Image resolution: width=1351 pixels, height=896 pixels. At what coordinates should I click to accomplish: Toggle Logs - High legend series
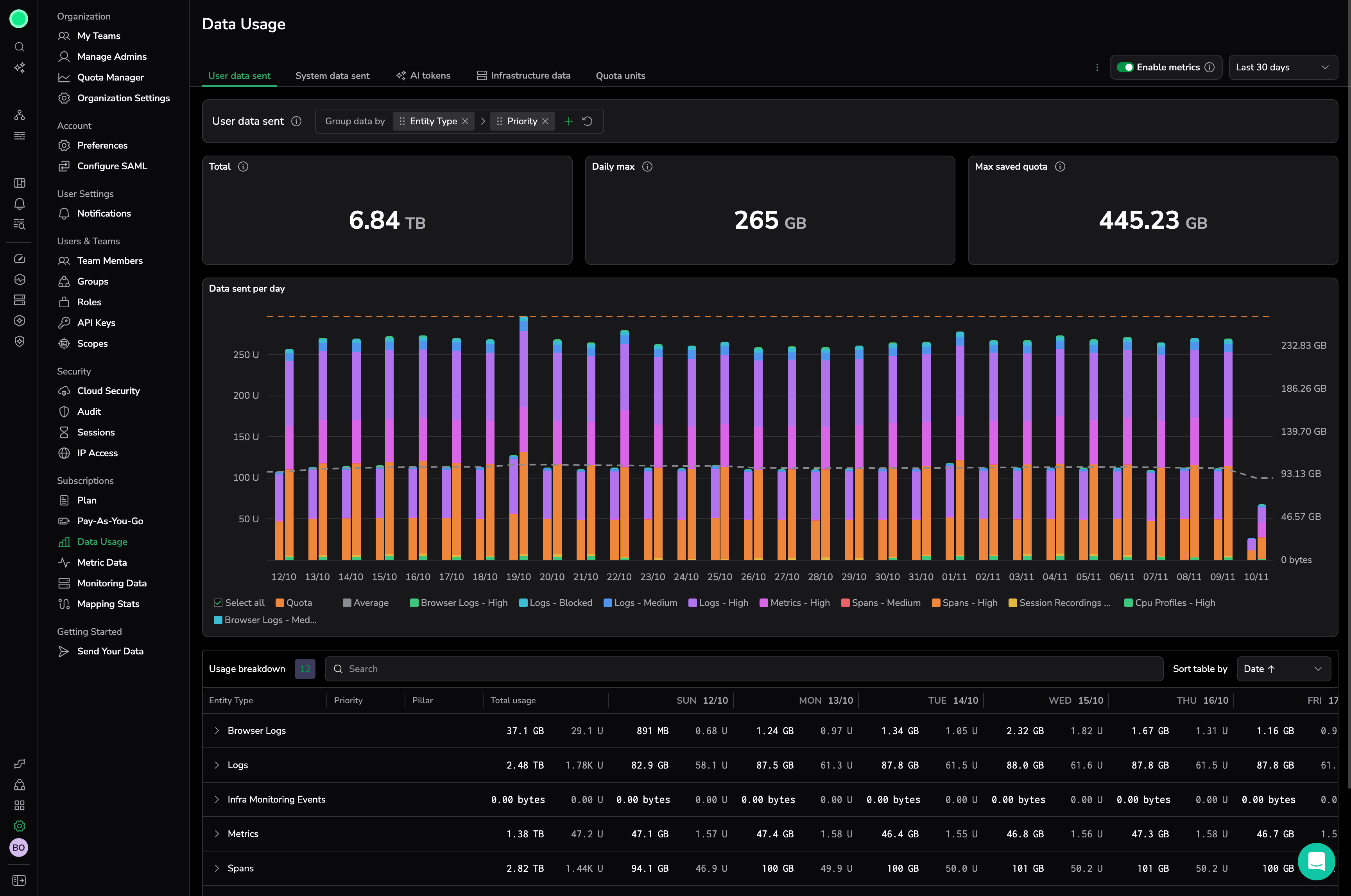718,603
